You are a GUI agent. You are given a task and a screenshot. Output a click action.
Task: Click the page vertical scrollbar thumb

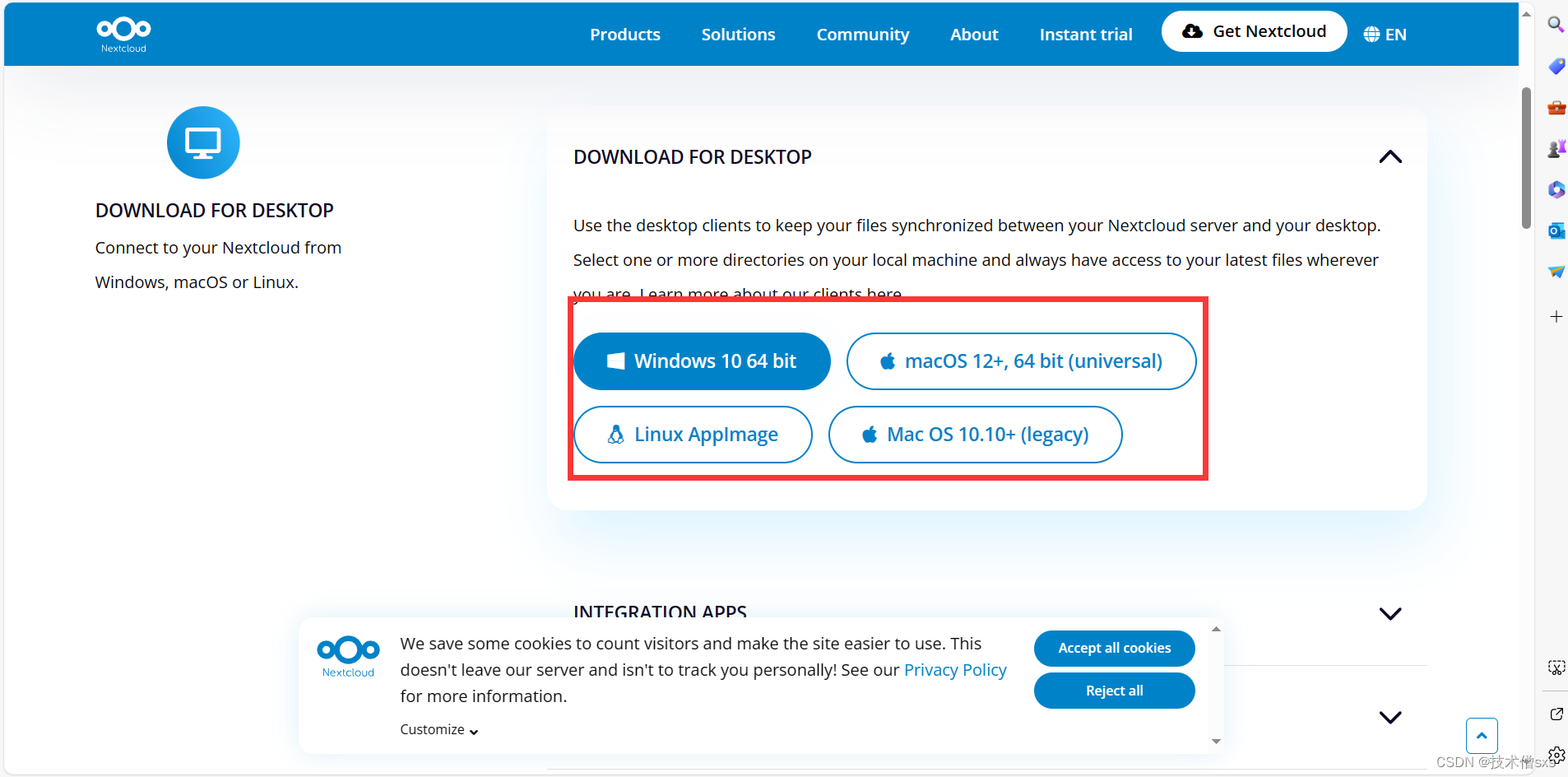pyautogui.click(x=1526, y=158)
